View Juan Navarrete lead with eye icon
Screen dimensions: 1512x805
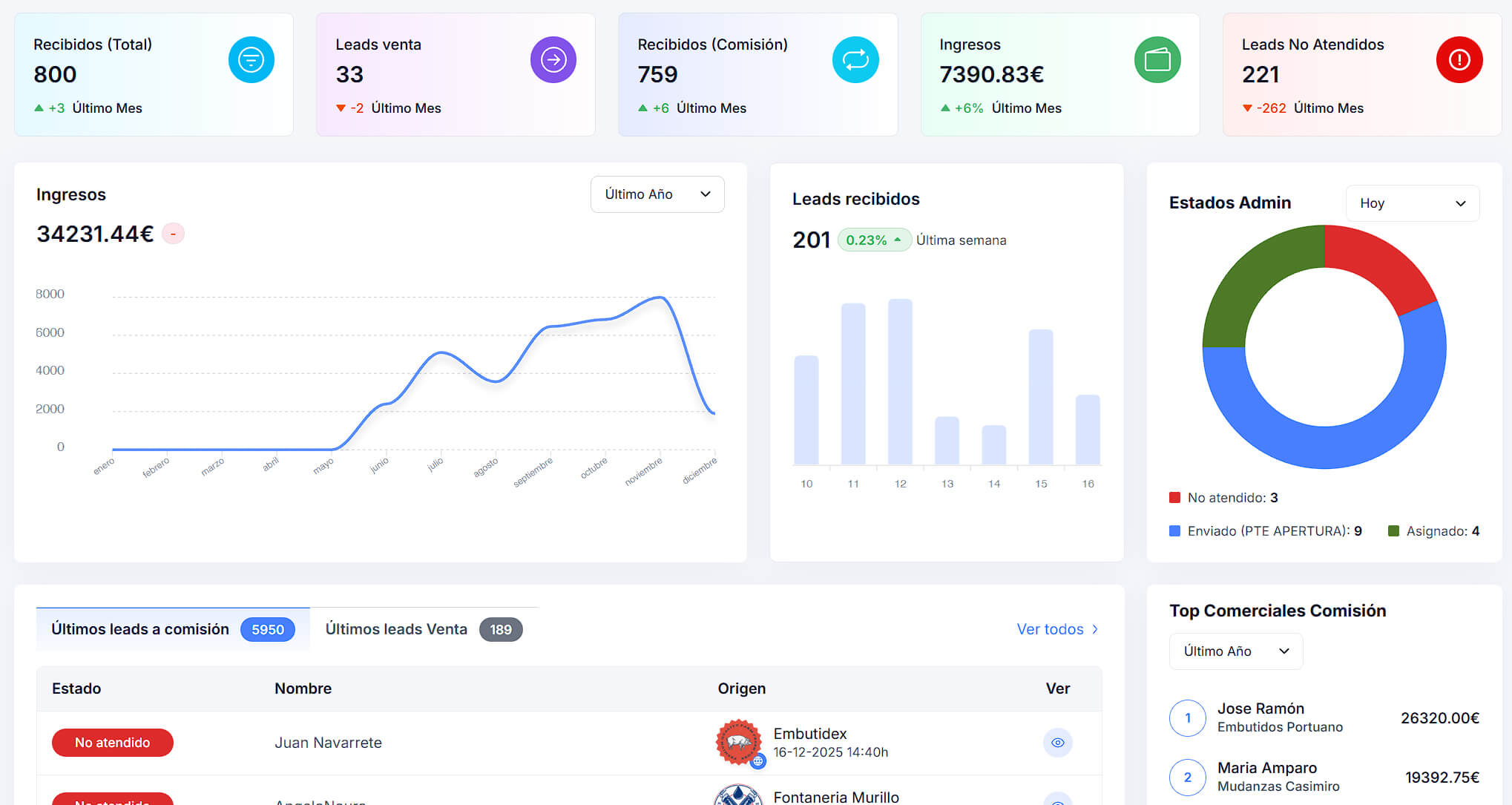pyautogui.click(x=1057, y=742)
